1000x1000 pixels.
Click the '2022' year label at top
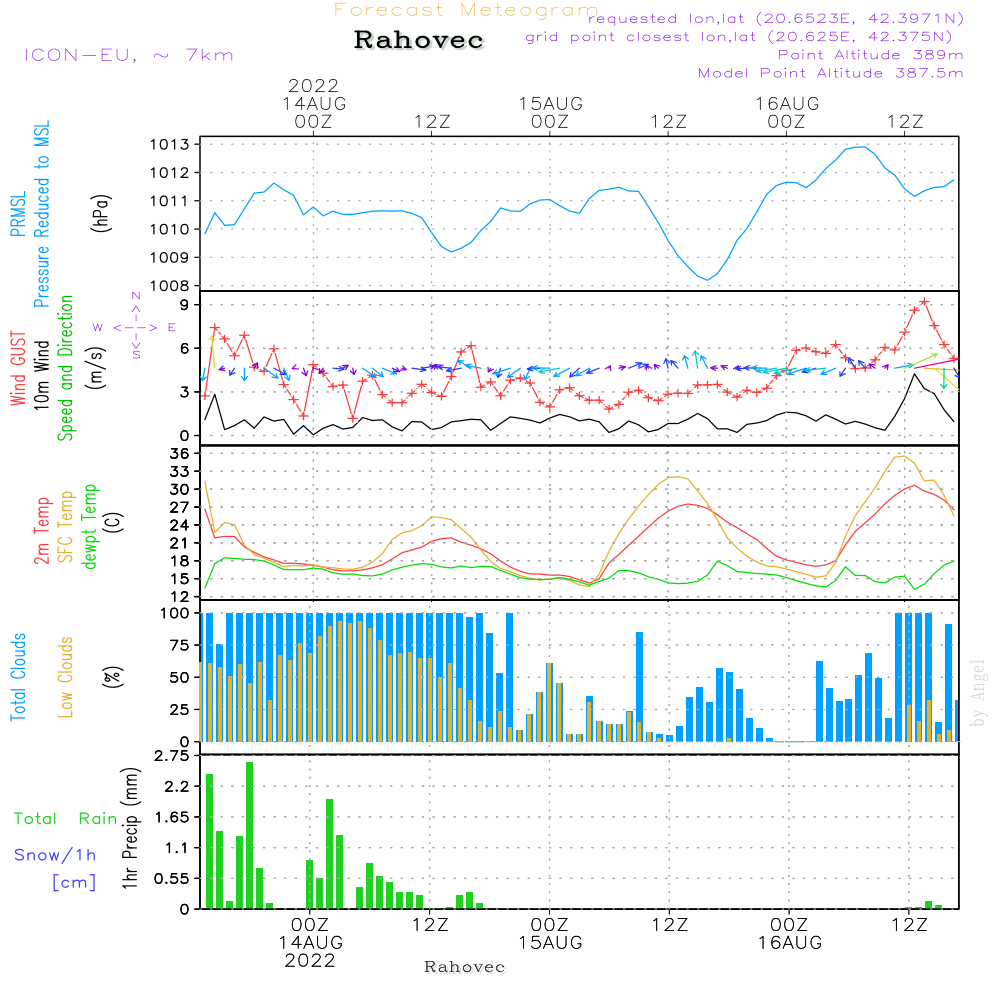click(x=313, y=85)
